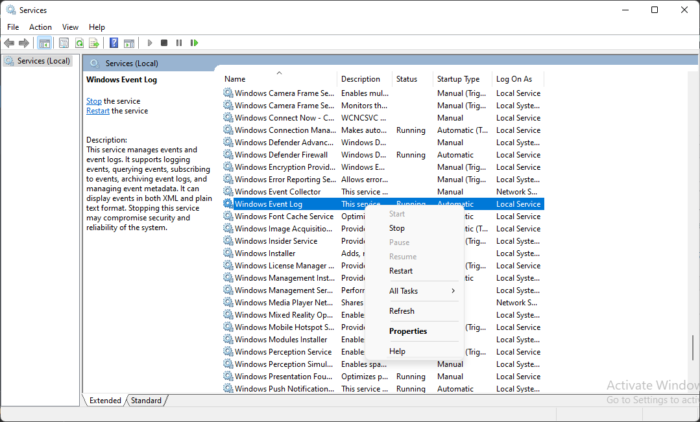Image resolution: width=700 pixels, height=422 pixels.
Task: Click the toolbar Refresh icon
Action: [79, 43]
